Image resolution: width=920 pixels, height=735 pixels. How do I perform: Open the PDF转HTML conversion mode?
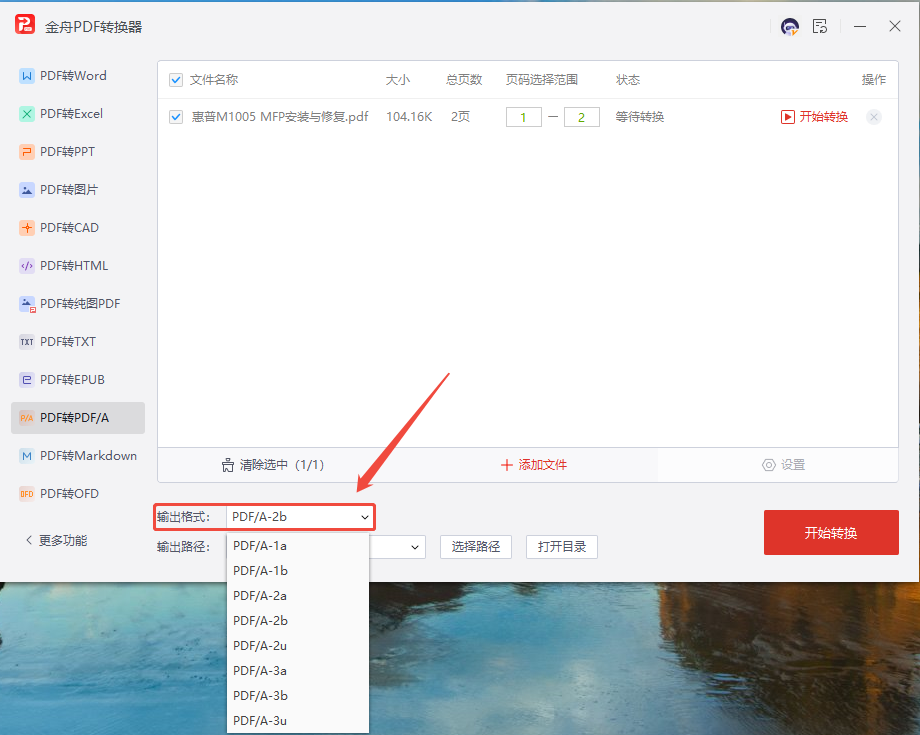78,266
